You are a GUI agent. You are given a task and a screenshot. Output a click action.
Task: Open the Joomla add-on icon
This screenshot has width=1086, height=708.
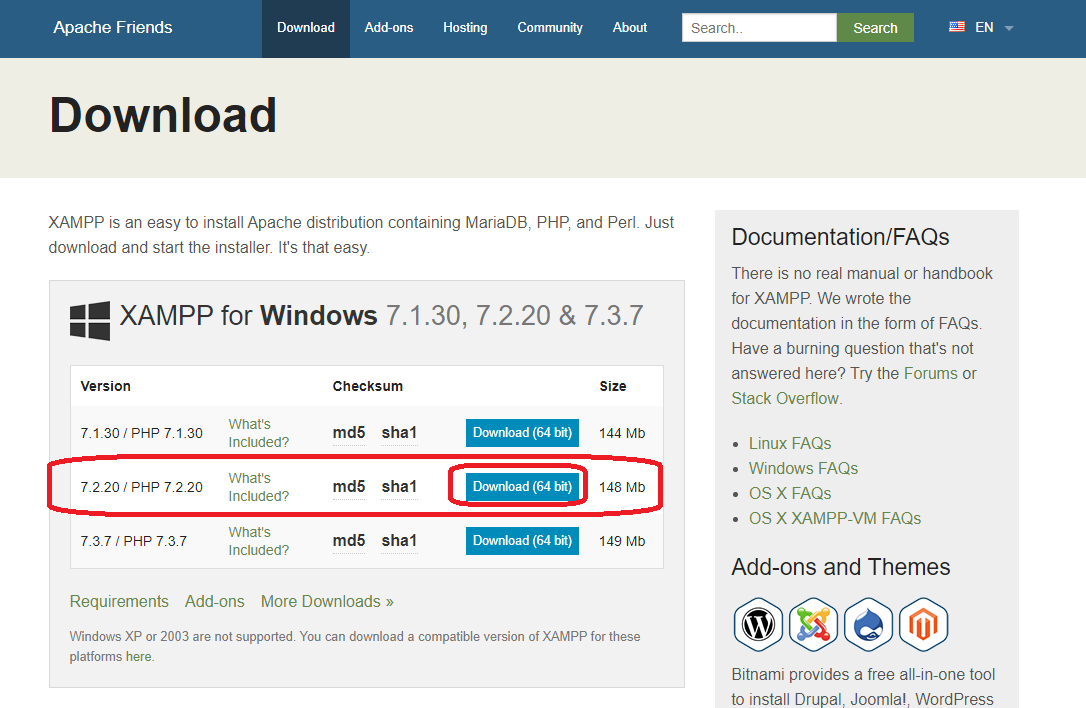tap(813, 624)
